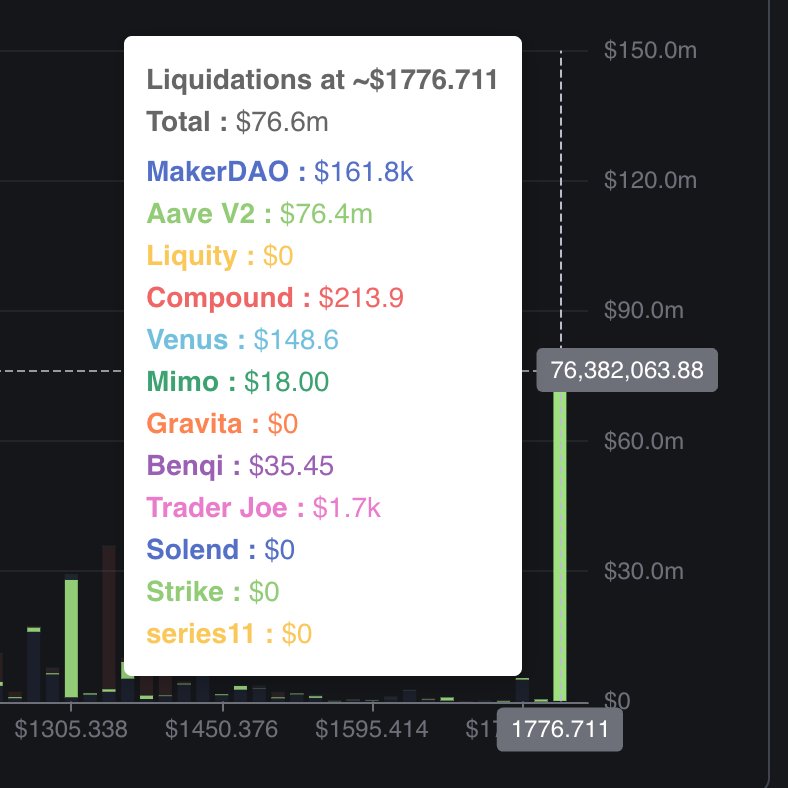Click the 'Benqi : $35.45' entry
The image size is (788, 788).
(x=240, y=466)
